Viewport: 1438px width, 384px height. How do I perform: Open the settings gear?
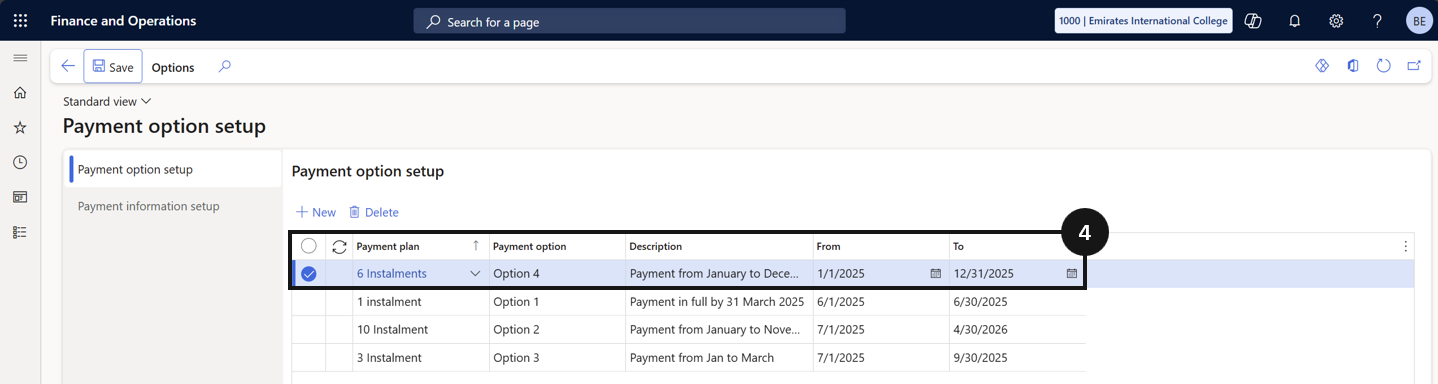point(1336,21)
